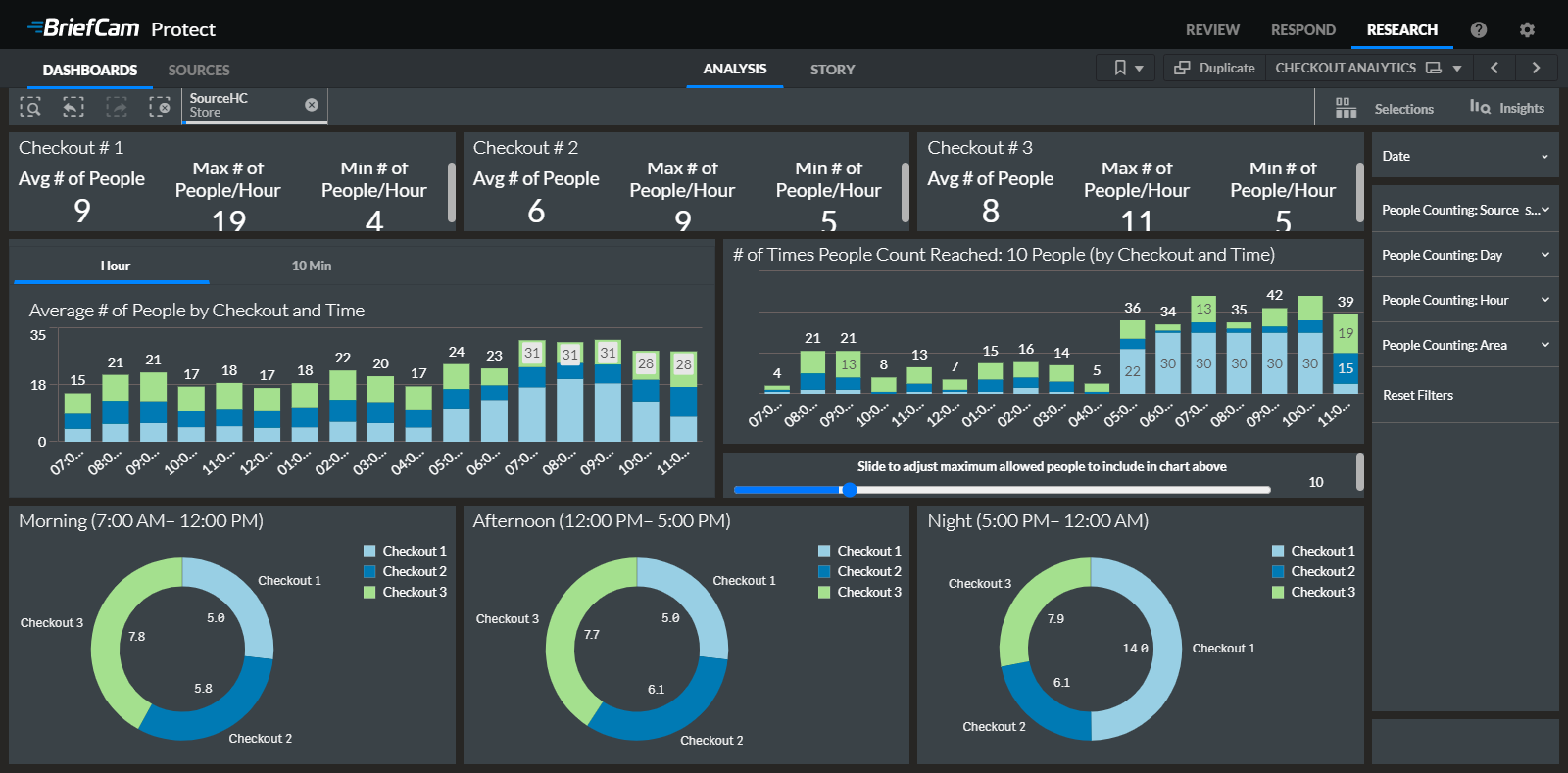Viewport: 1568px width, 773px height.
Task: Go to the previous dashboard sheet
Action: click(1494, 68)
